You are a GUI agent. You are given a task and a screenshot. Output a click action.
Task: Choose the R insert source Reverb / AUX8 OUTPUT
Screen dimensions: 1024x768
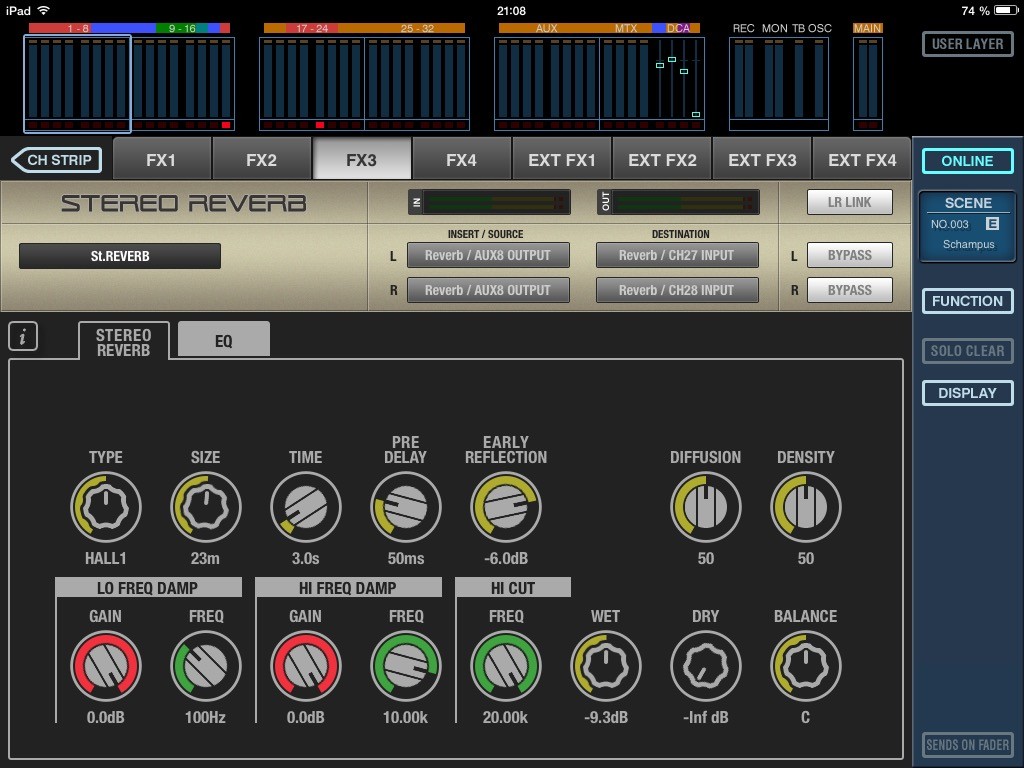point(488,290)
